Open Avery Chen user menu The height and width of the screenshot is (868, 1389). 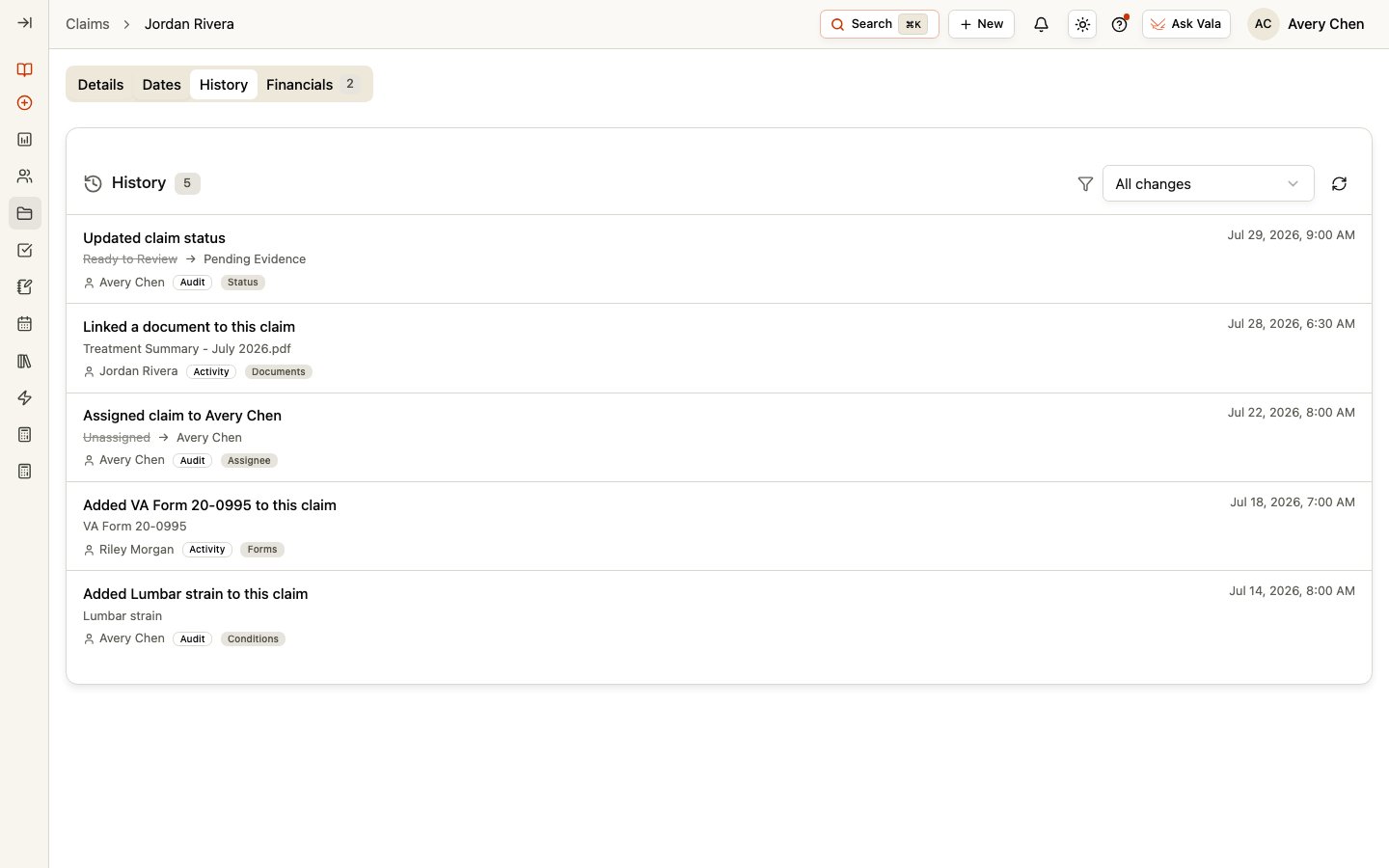(1306, 24)
